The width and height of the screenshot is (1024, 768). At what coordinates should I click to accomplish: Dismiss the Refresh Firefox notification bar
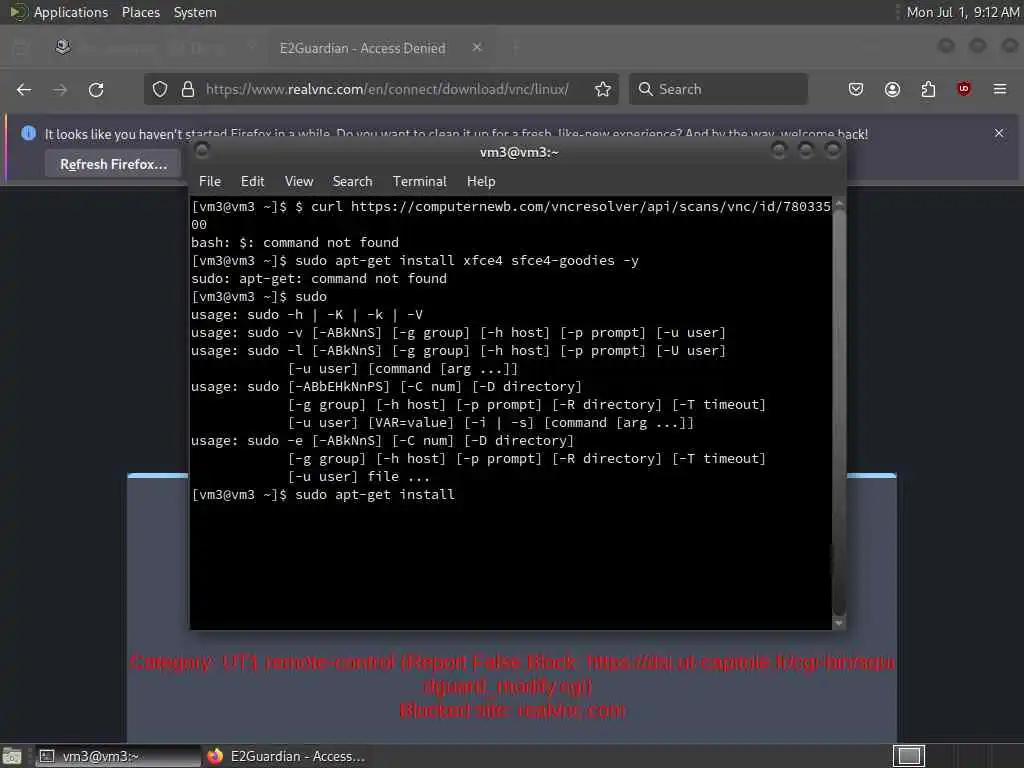999,133
